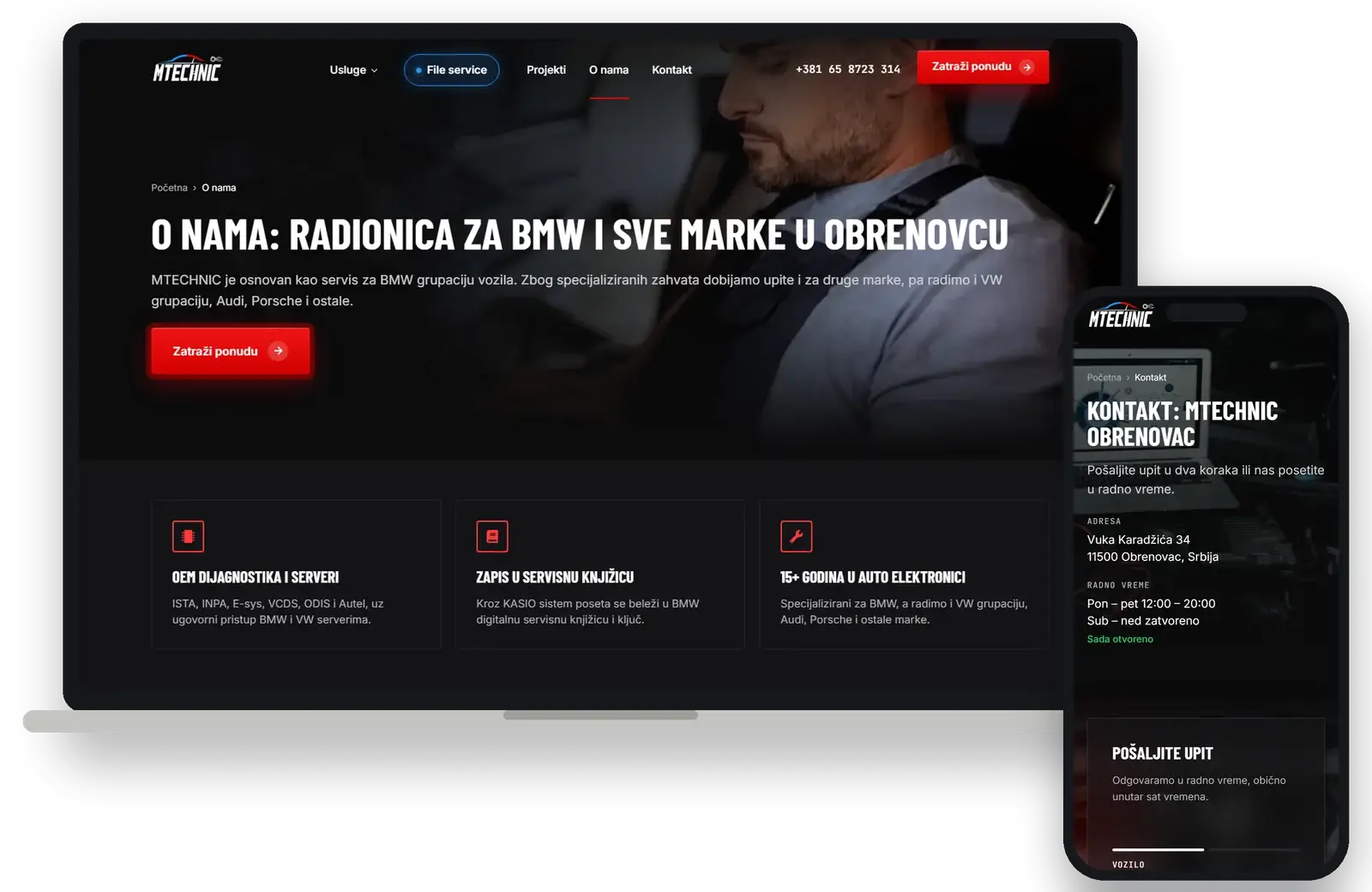Click the O NAMA main page headline
The width and height of the screenshot is (1372, 892).
(x=580, y=235)
